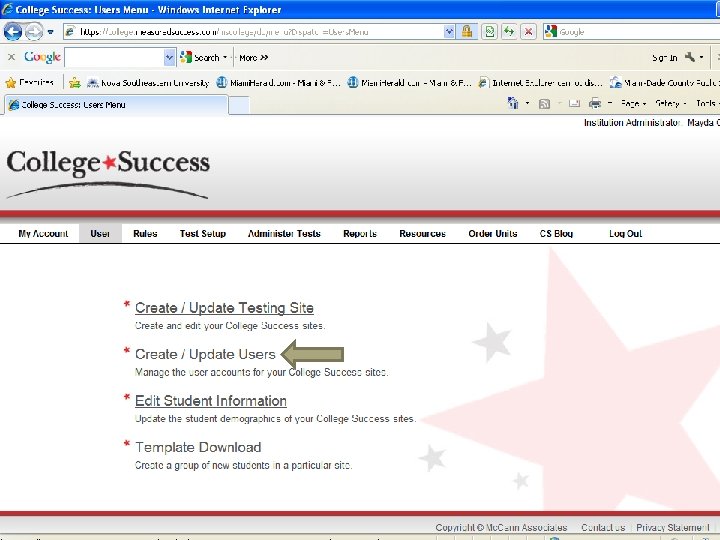Expand the Google toolbar More menu
This screenshot has width=720, height=540.
253,58
